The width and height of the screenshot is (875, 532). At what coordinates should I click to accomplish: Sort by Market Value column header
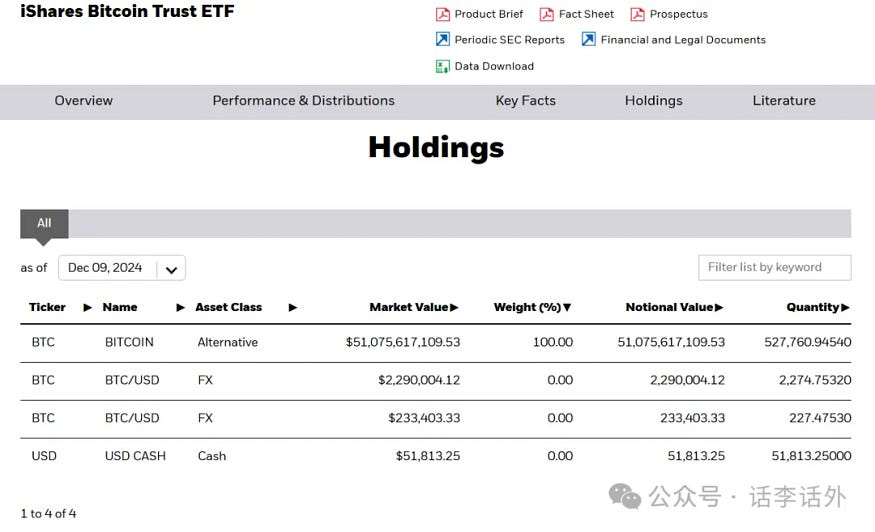pos(409,308)
